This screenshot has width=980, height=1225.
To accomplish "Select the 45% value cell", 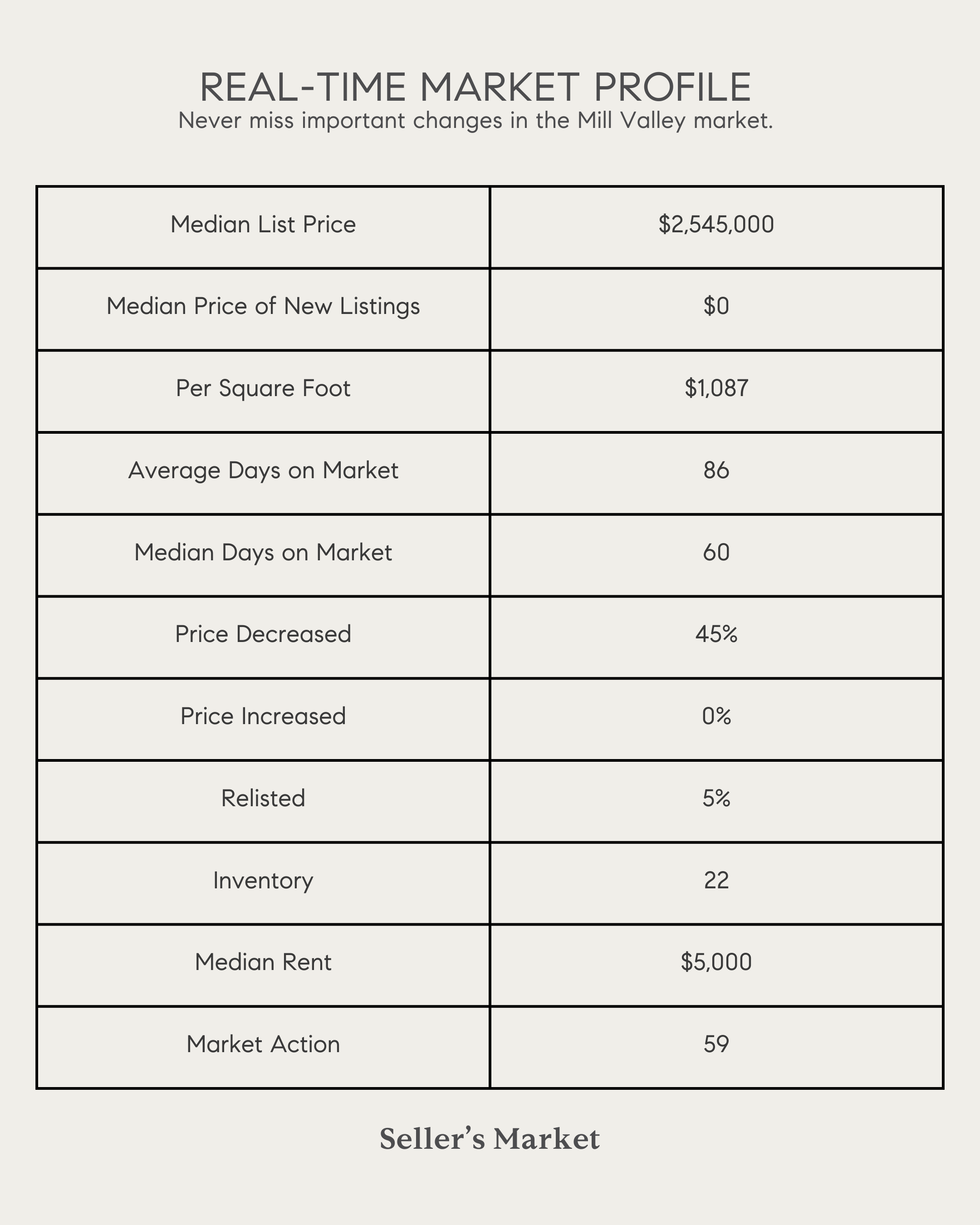I will [x=716, y=634].
